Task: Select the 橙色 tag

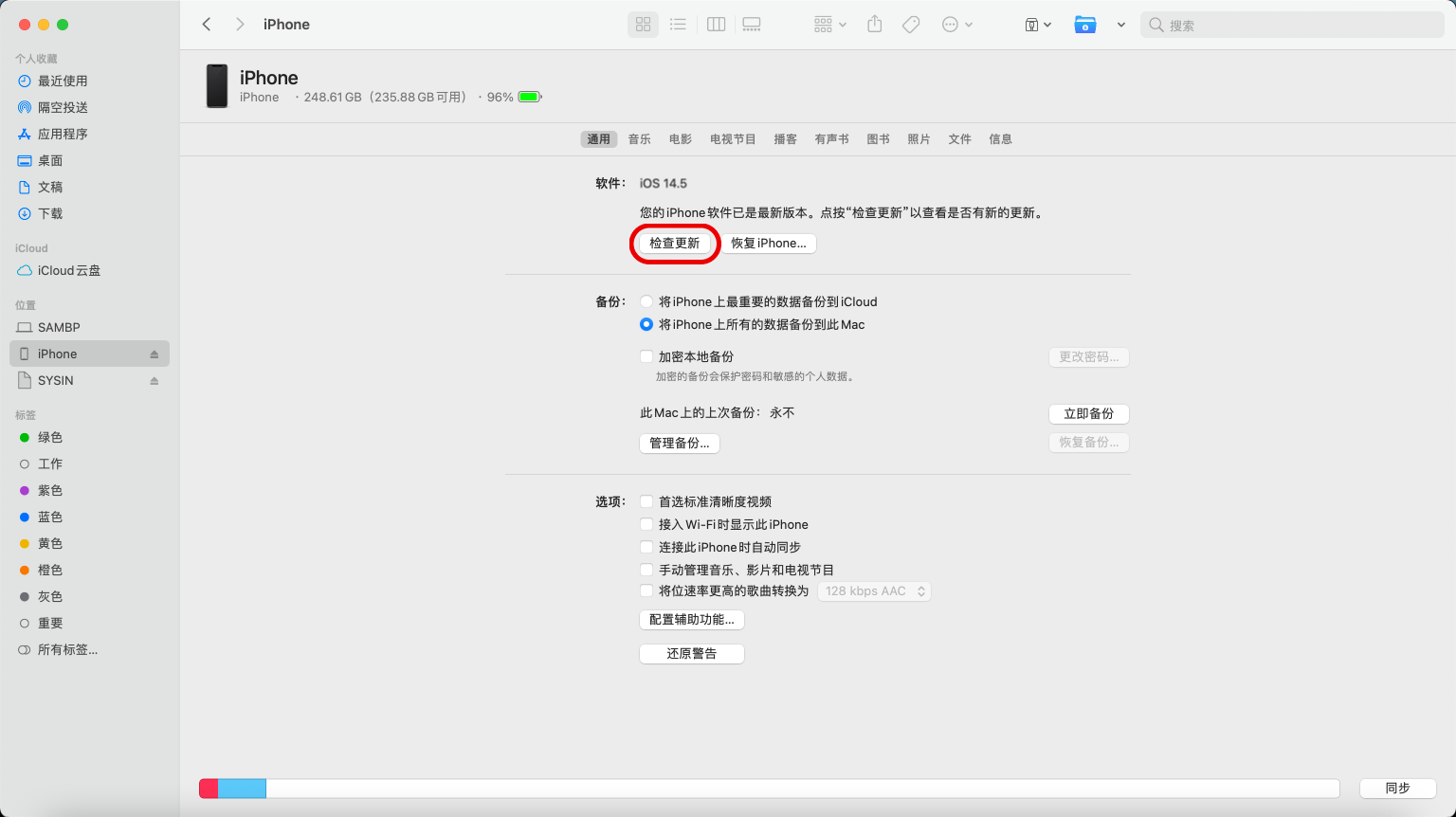Action: (x=89, y=570)
